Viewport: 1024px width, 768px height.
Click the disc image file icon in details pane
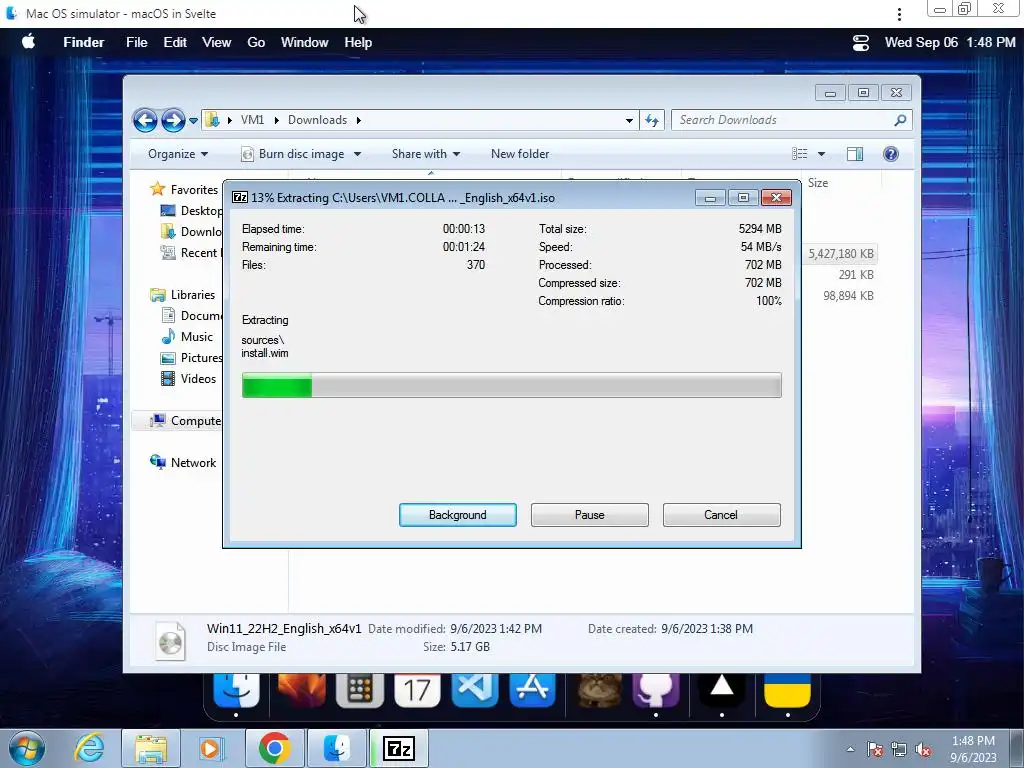click(x=170, y=641)
